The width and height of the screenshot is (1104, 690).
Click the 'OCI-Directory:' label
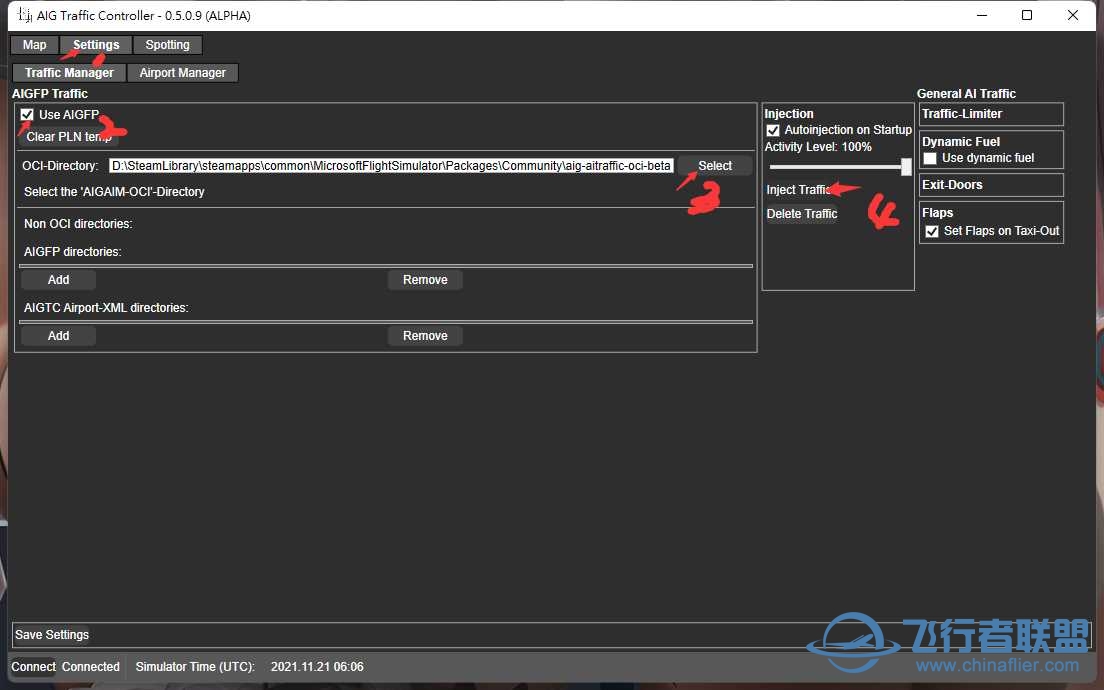pyautogui.click(x=61, y=166)
